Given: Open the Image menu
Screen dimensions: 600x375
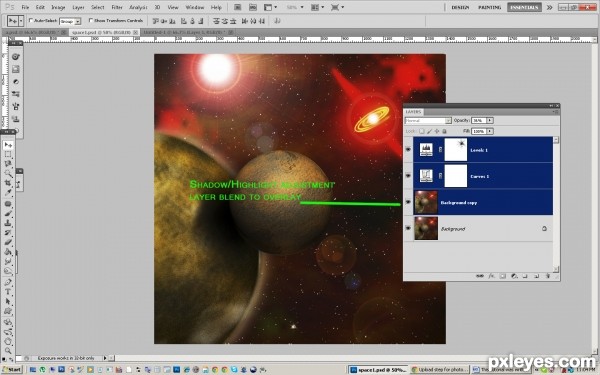Looking at the screenshot, I should point(58,7).
